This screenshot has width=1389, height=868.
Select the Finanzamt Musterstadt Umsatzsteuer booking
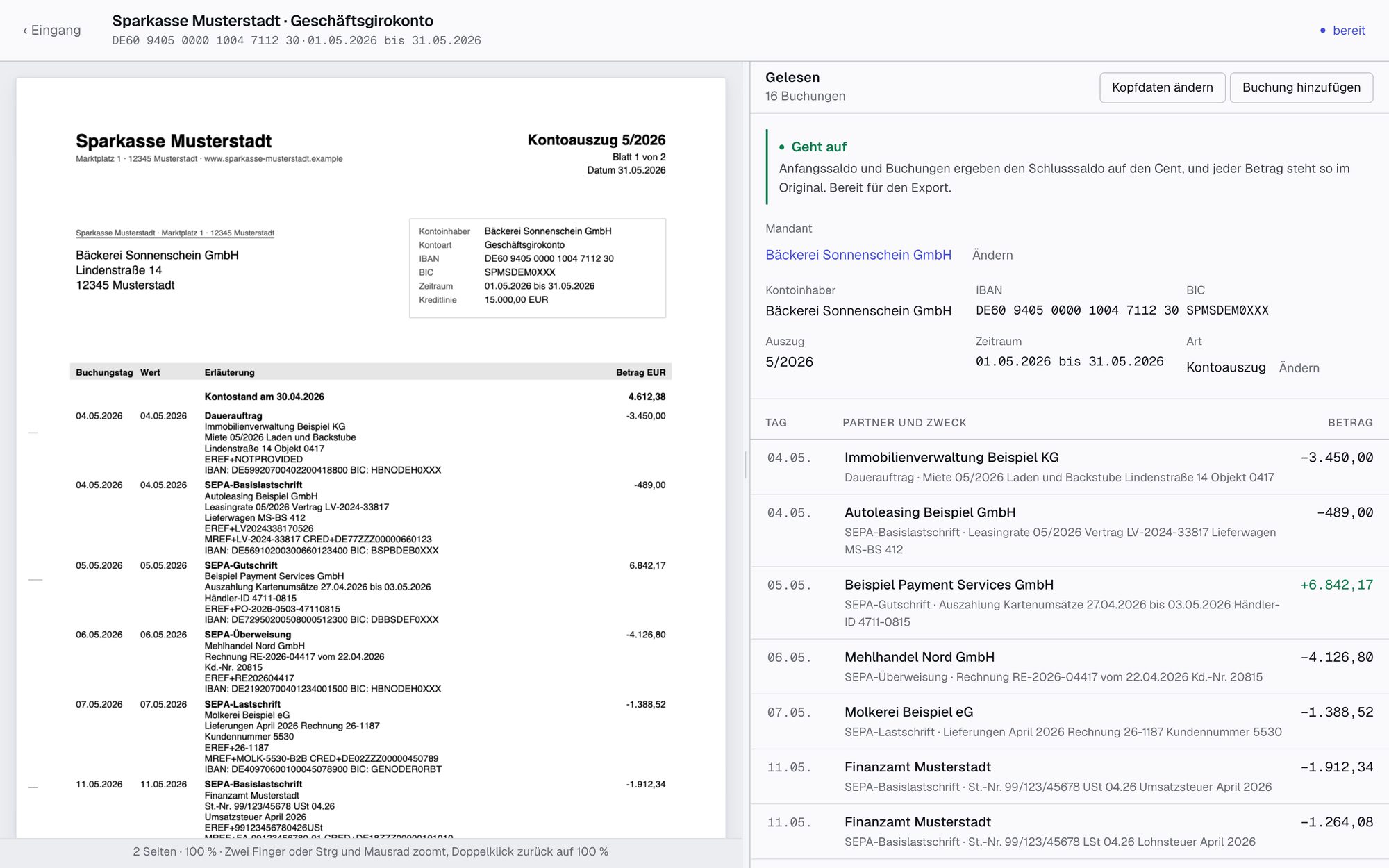(x=1070, y=776)
